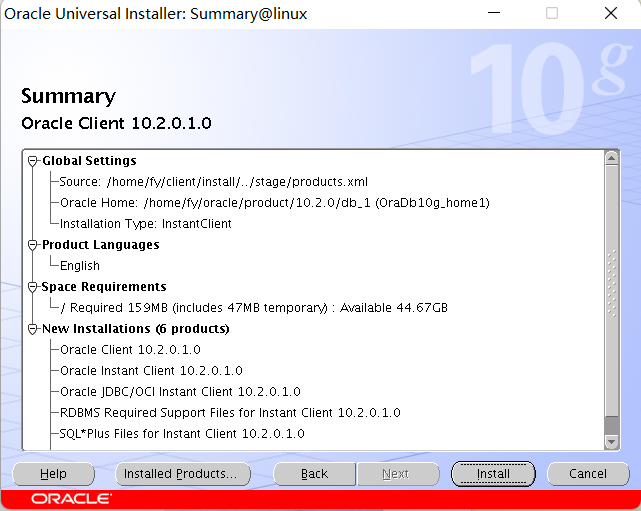
Task: Collapse the Product Languages tree node
Action: (x=33, y=245)
